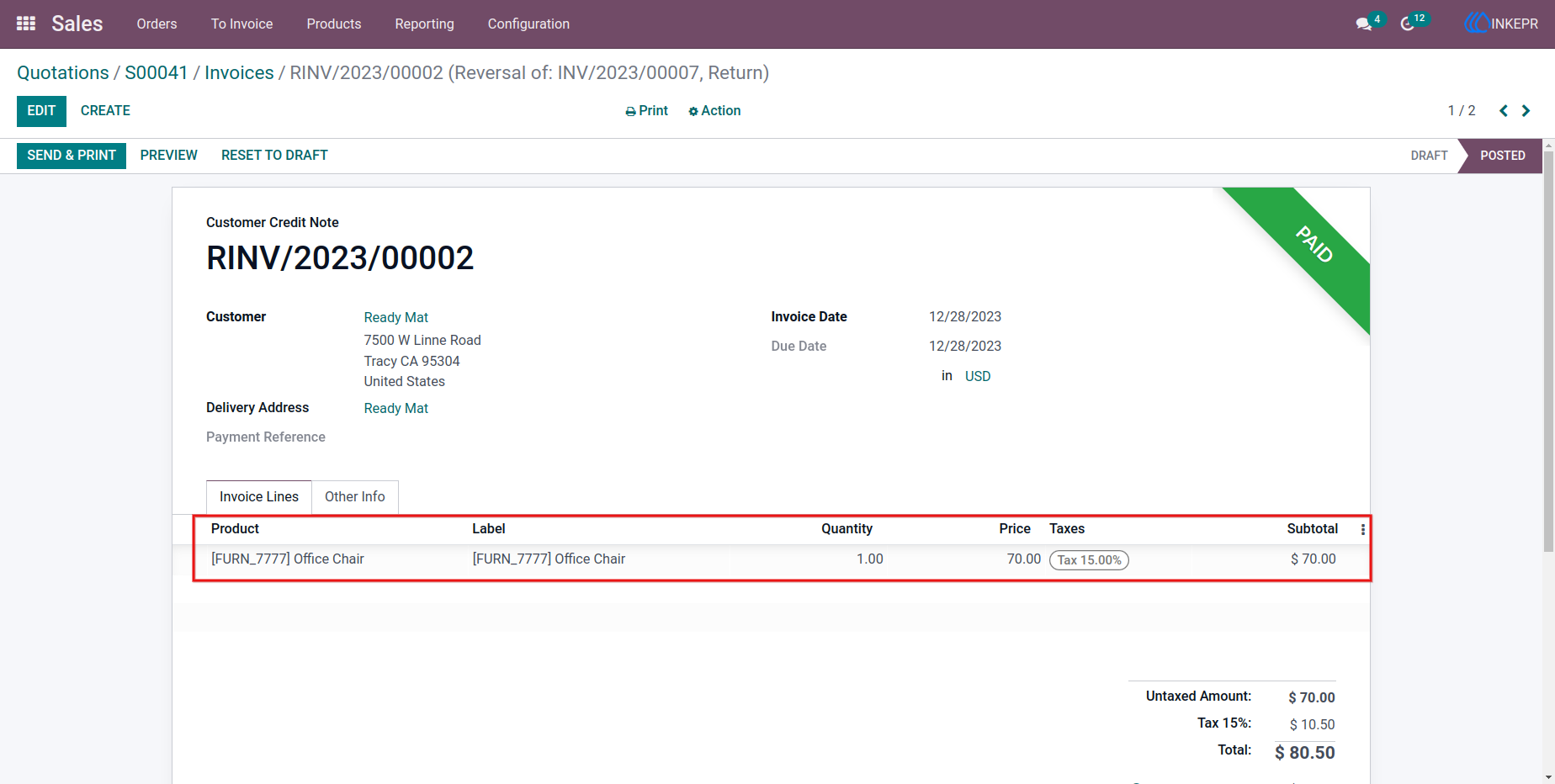The height and width of the screenshot is (784, 1555).
Task: Open the conversations chat bubble icon
Action: tap(1364, 24)
